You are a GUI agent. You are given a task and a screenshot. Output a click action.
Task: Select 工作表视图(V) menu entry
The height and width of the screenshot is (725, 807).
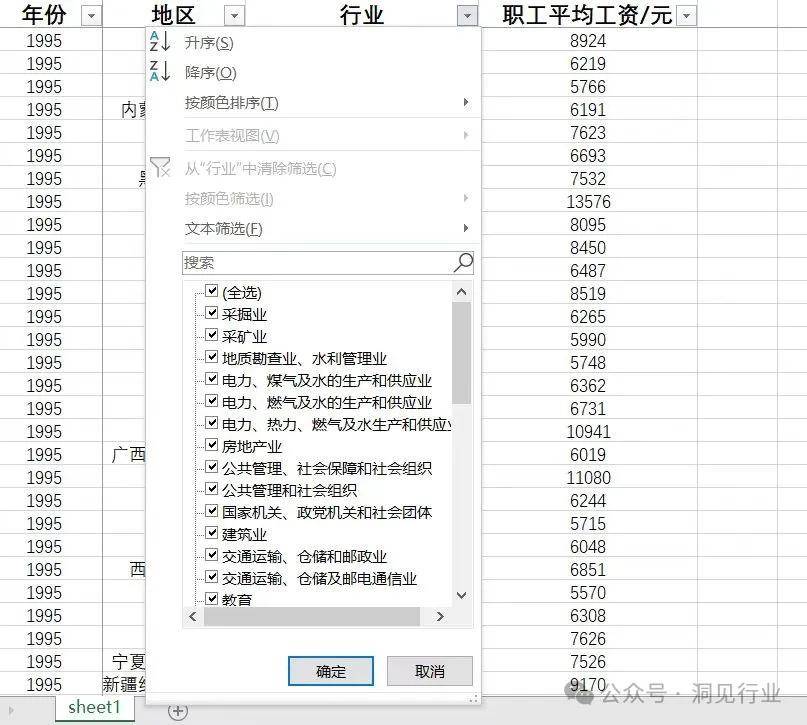pyautogui.click(x=232, y=136)
